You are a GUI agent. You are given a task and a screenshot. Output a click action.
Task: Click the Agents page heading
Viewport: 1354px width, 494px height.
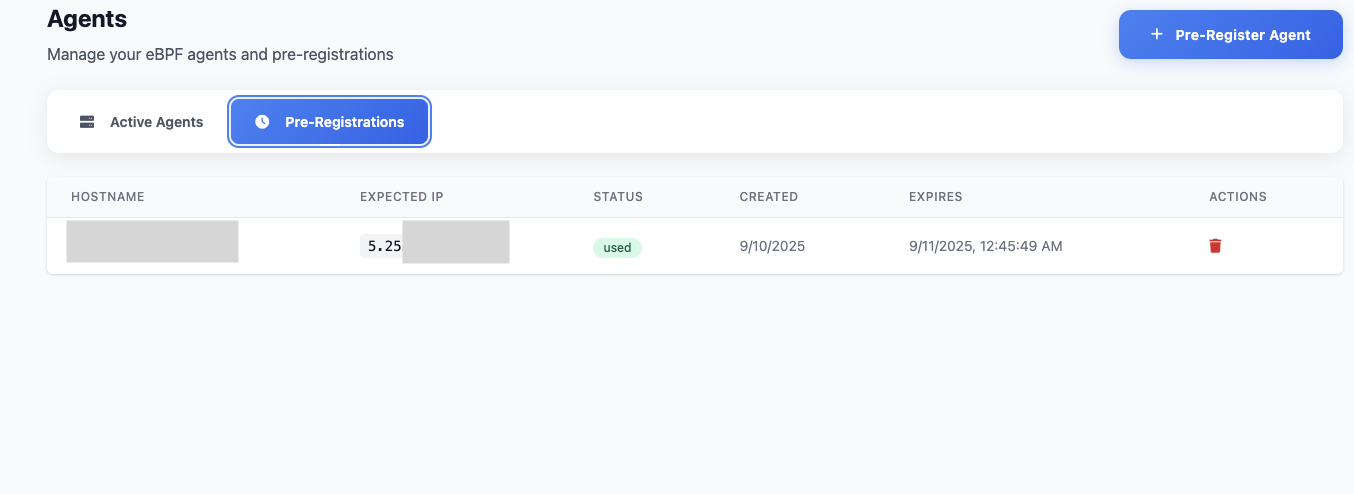pos(87,18)
